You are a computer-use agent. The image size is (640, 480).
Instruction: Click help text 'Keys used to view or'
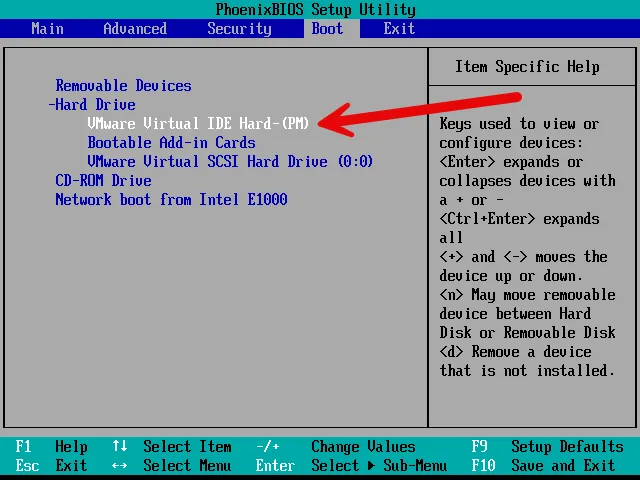[519, 124]
